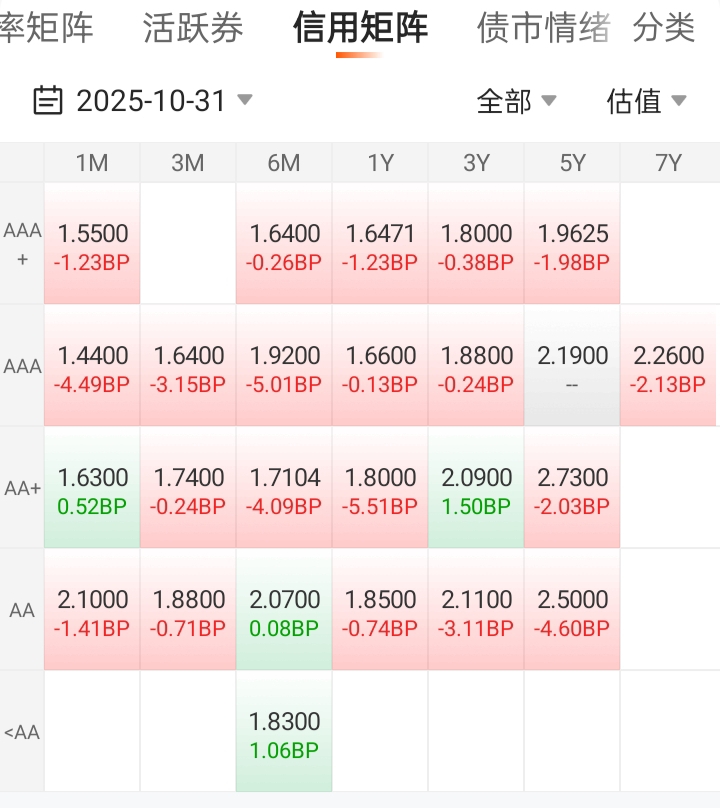This screenshot has height=808, width=720.
Task: Select the AAA+ row label
Action: tap(22, 244)
